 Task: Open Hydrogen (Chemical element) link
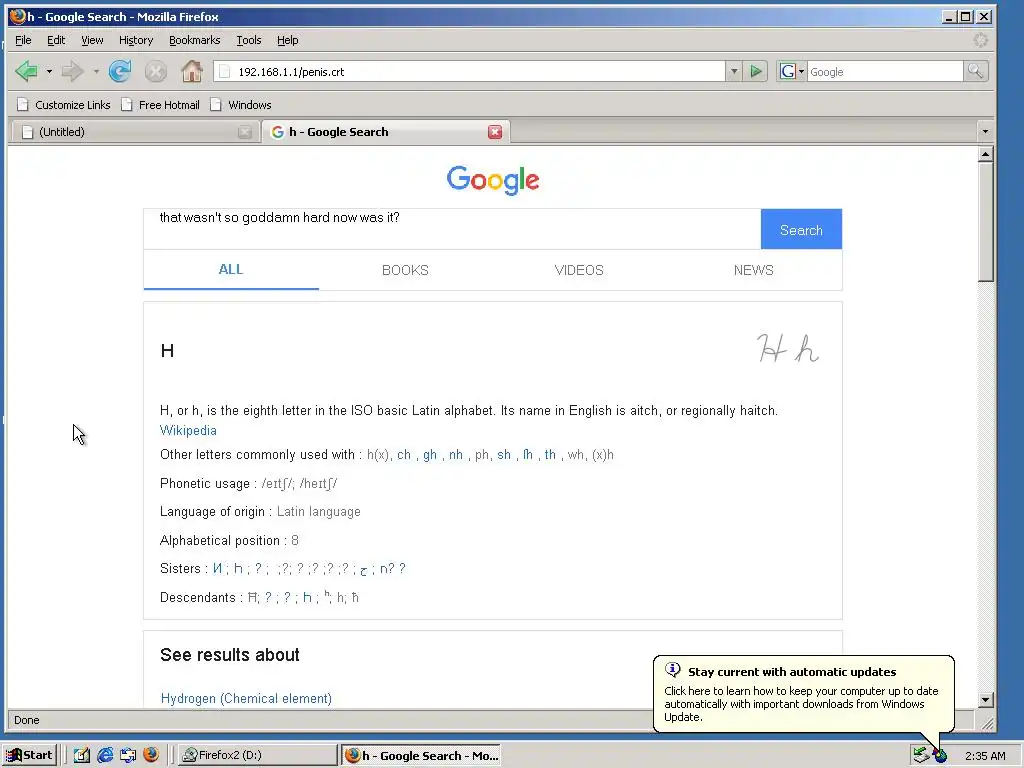click(x=246, y=699)
